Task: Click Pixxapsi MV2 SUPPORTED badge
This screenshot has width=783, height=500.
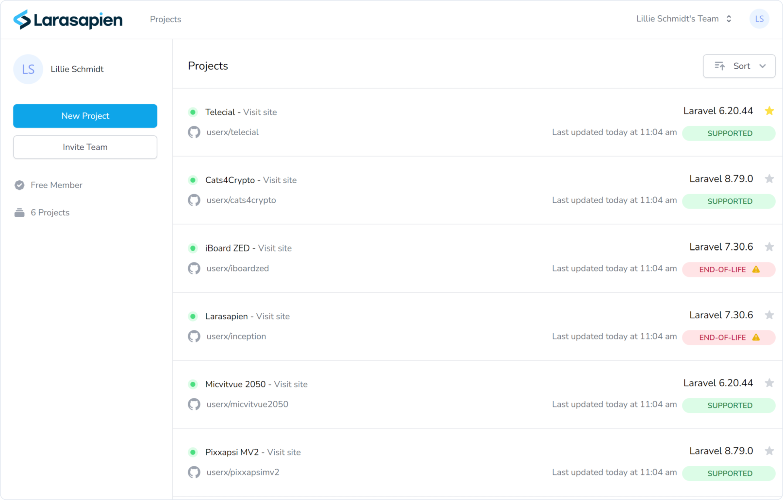Action: (x=729, y=473)
